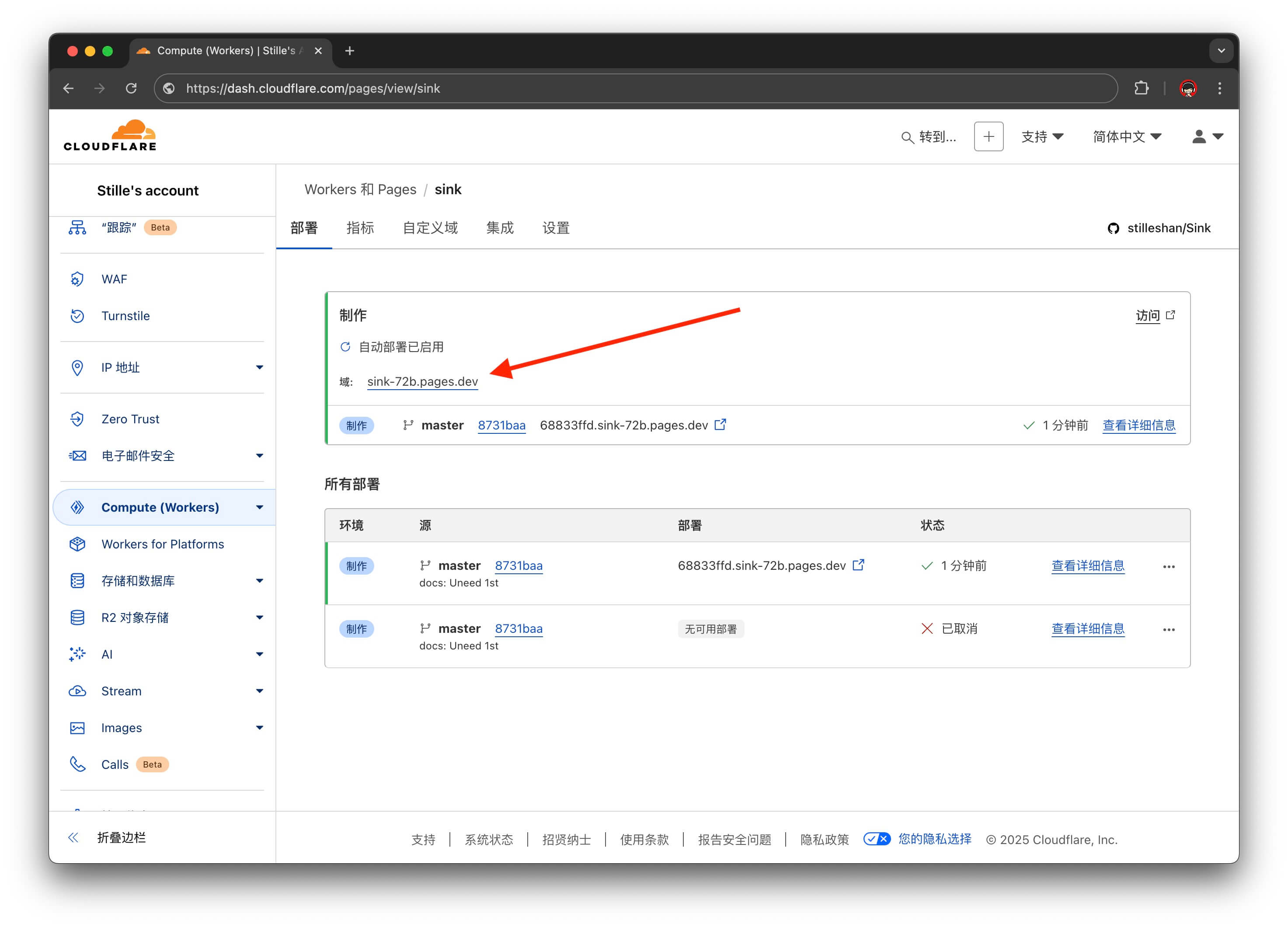This screenshot has width=1288, height=928.
Task: Click 无可用部署 badge in cancelled row
Action: point(710,629)
